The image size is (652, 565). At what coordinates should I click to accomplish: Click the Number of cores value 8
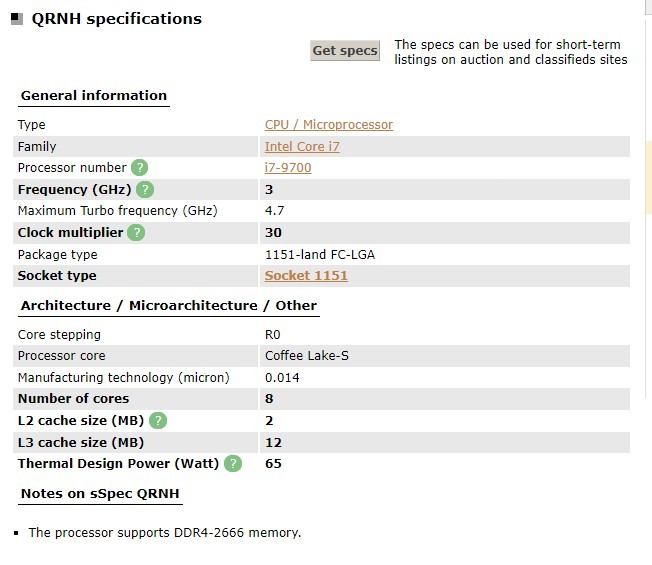tap(269, 399)
